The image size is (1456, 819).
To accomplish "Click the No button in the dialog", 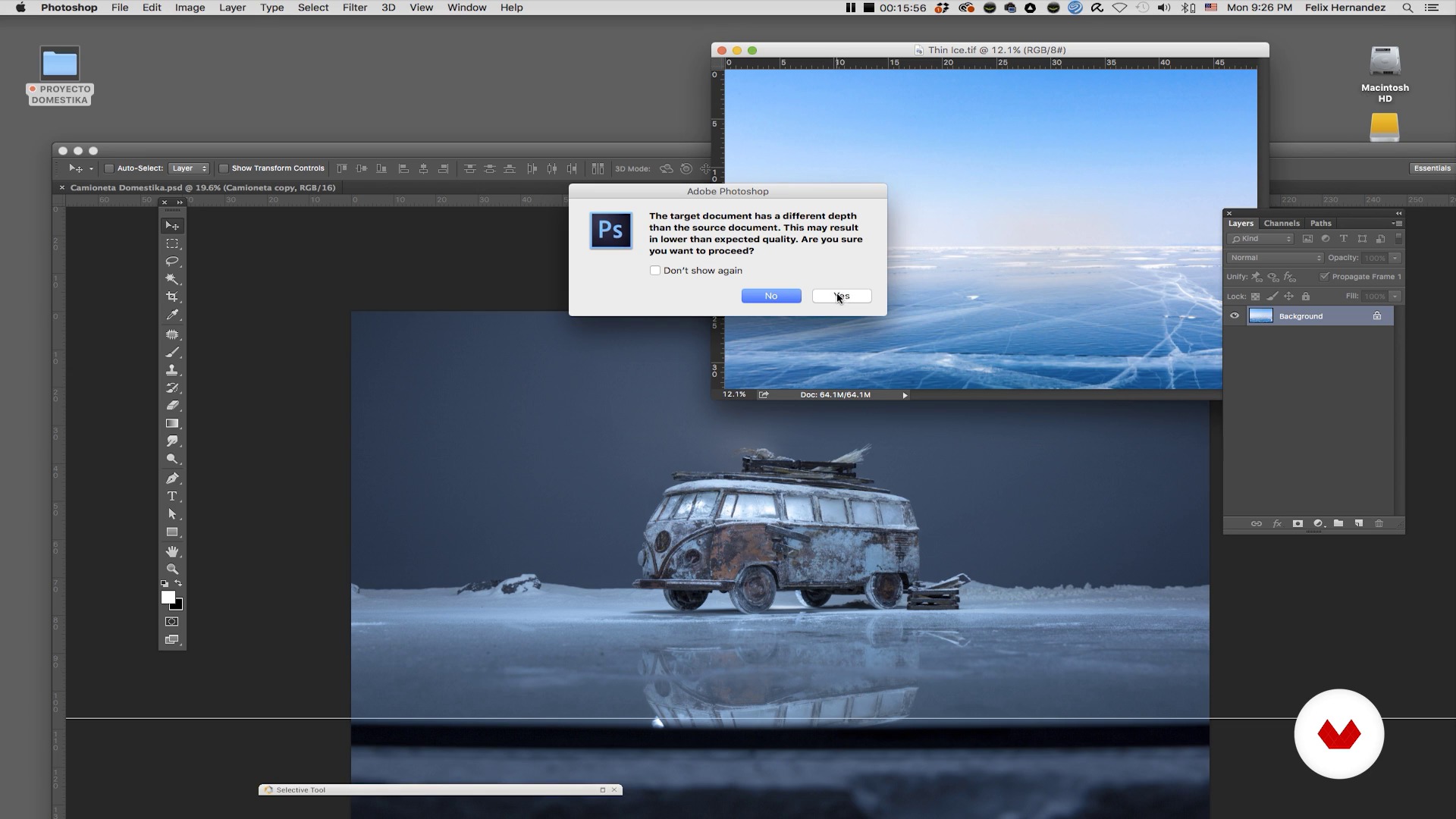I will (x=771, y=297).
